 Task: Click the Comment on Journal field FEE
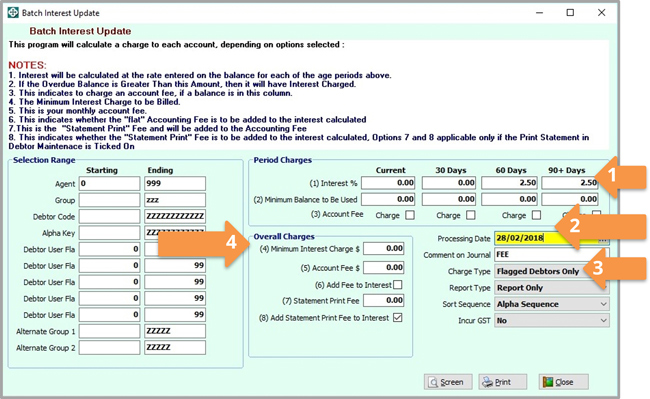pos(552,255)
